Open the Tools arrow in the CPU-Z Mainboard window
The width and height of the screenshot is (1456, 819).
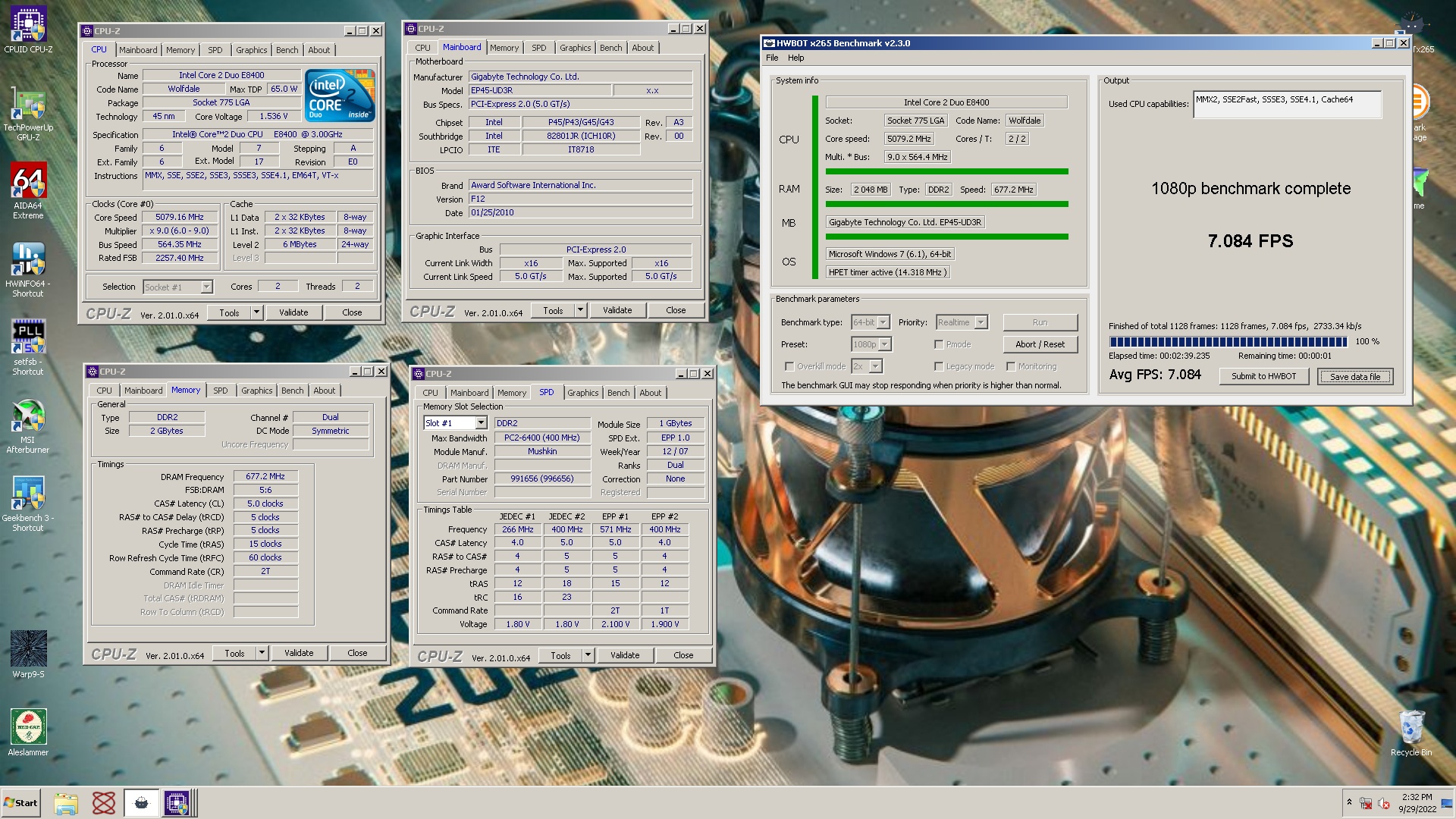tap(580, 310)
